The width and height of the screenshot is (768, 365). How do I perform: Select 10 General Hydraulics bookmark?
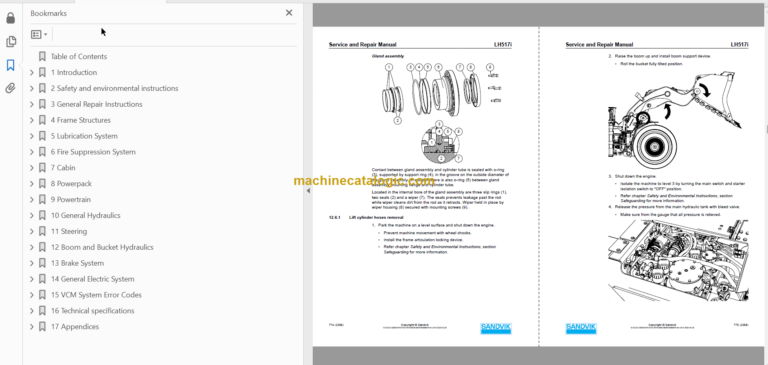point(86,216)
